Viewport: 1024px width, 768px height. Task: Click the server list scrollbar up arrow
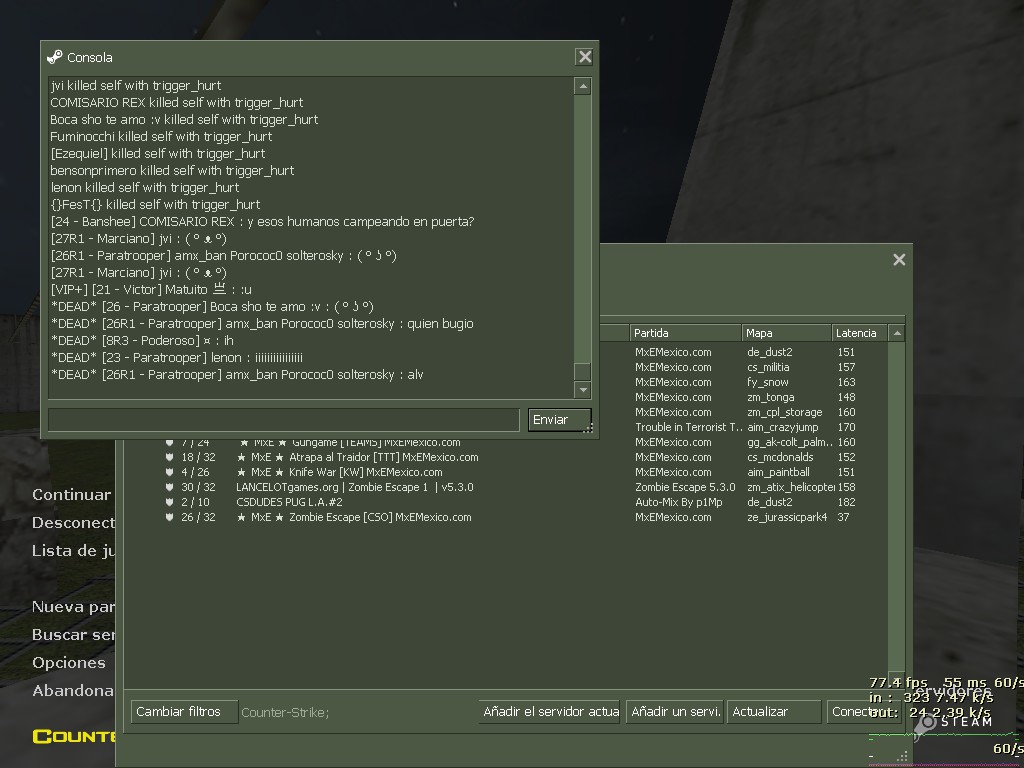click(897, 333)
